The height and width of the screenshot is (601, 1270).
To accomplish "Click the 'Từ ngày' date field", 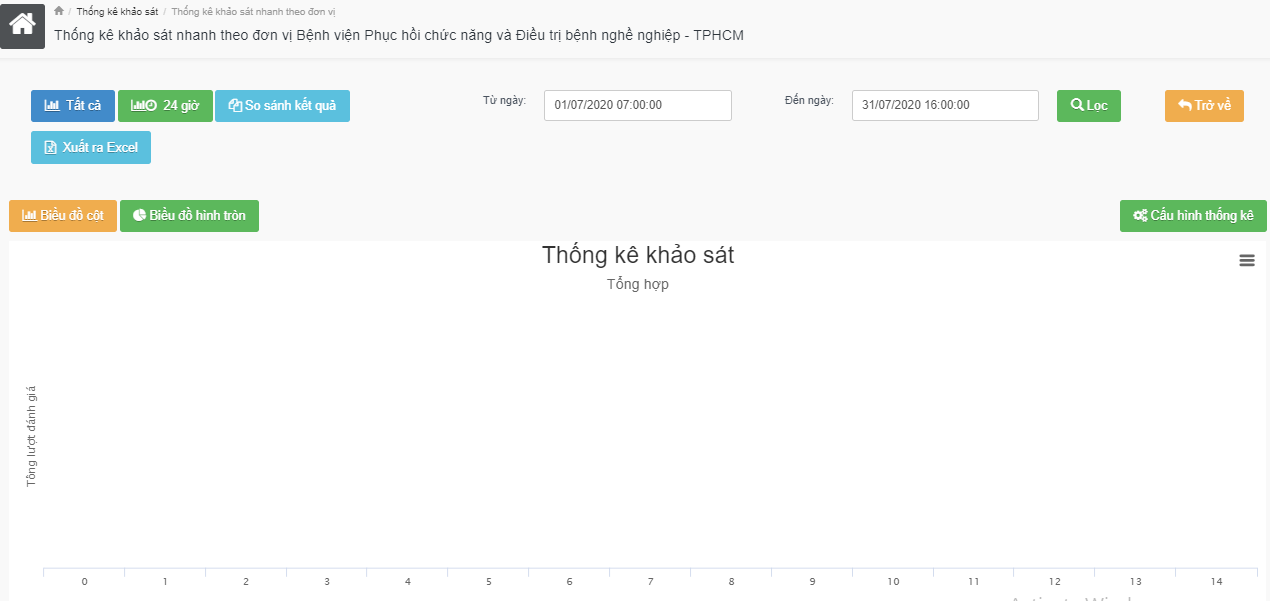I will click(638, 105).
